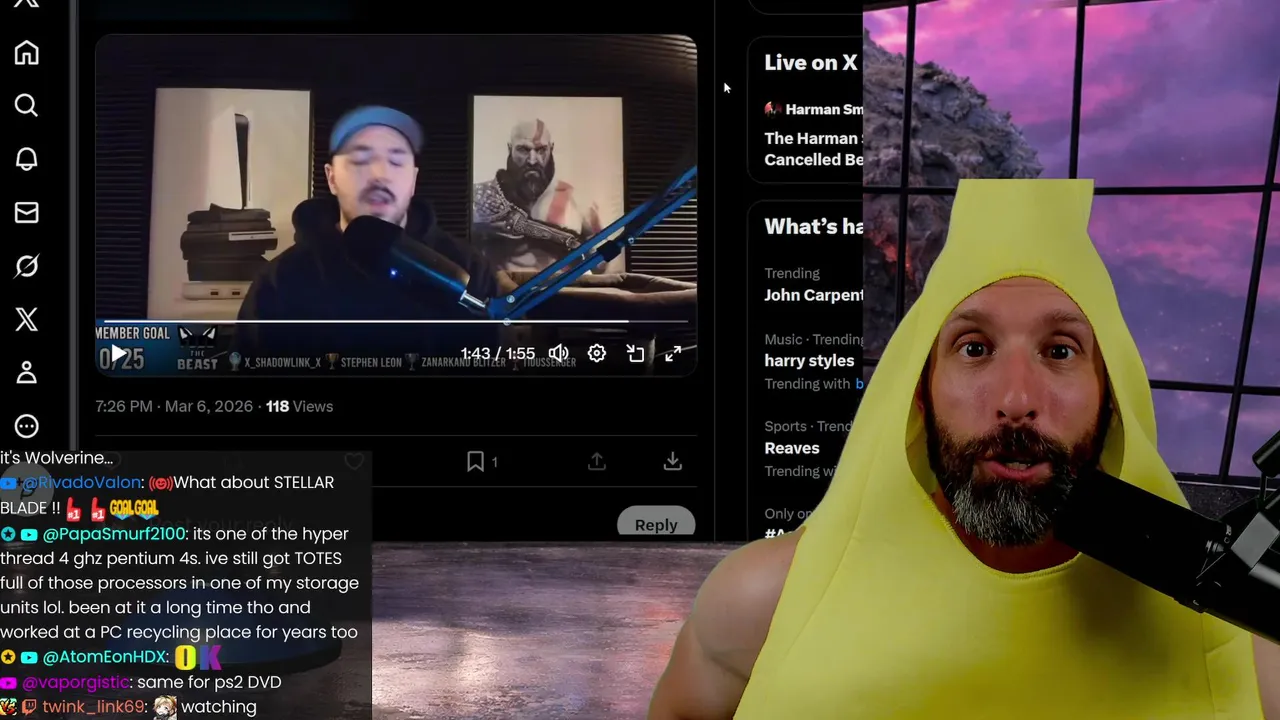Image resolution: width=1280 pixels, height=720 pixels.
Task: Click the Reply button
Action: click(656, 524)
